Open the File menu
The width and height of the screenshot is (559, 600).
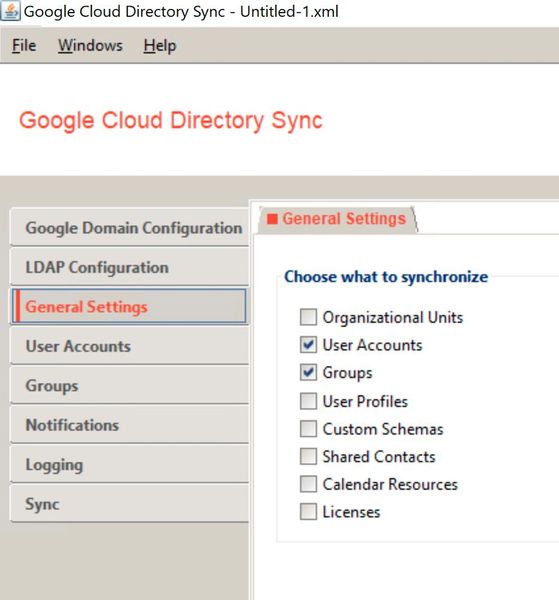pos(24,46)
